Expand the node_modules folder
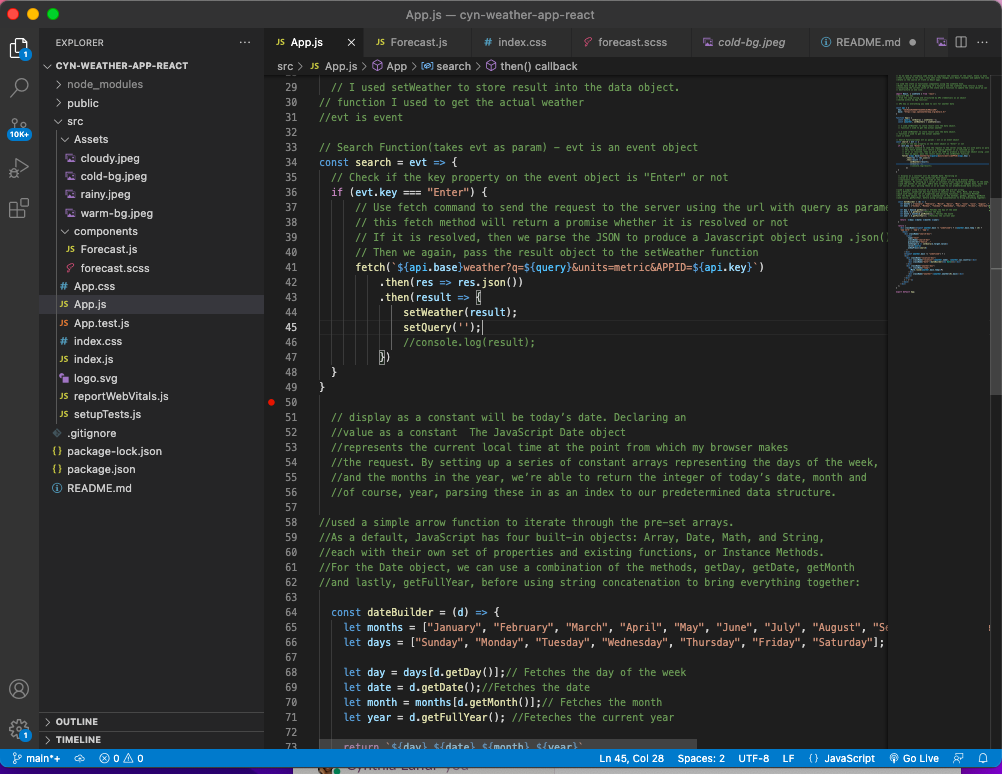 click(104, 84)
